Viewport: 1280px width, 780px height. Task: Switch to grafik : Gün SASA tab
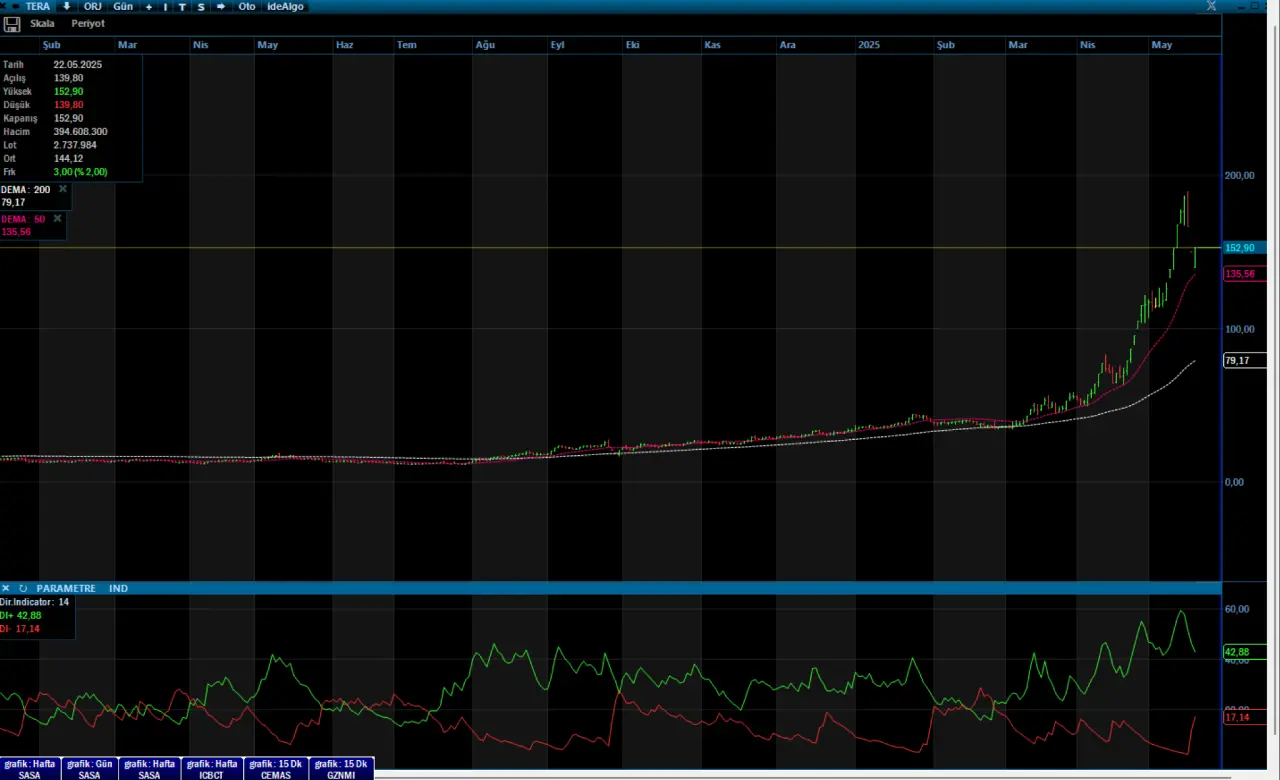click(x=90, y=769)
